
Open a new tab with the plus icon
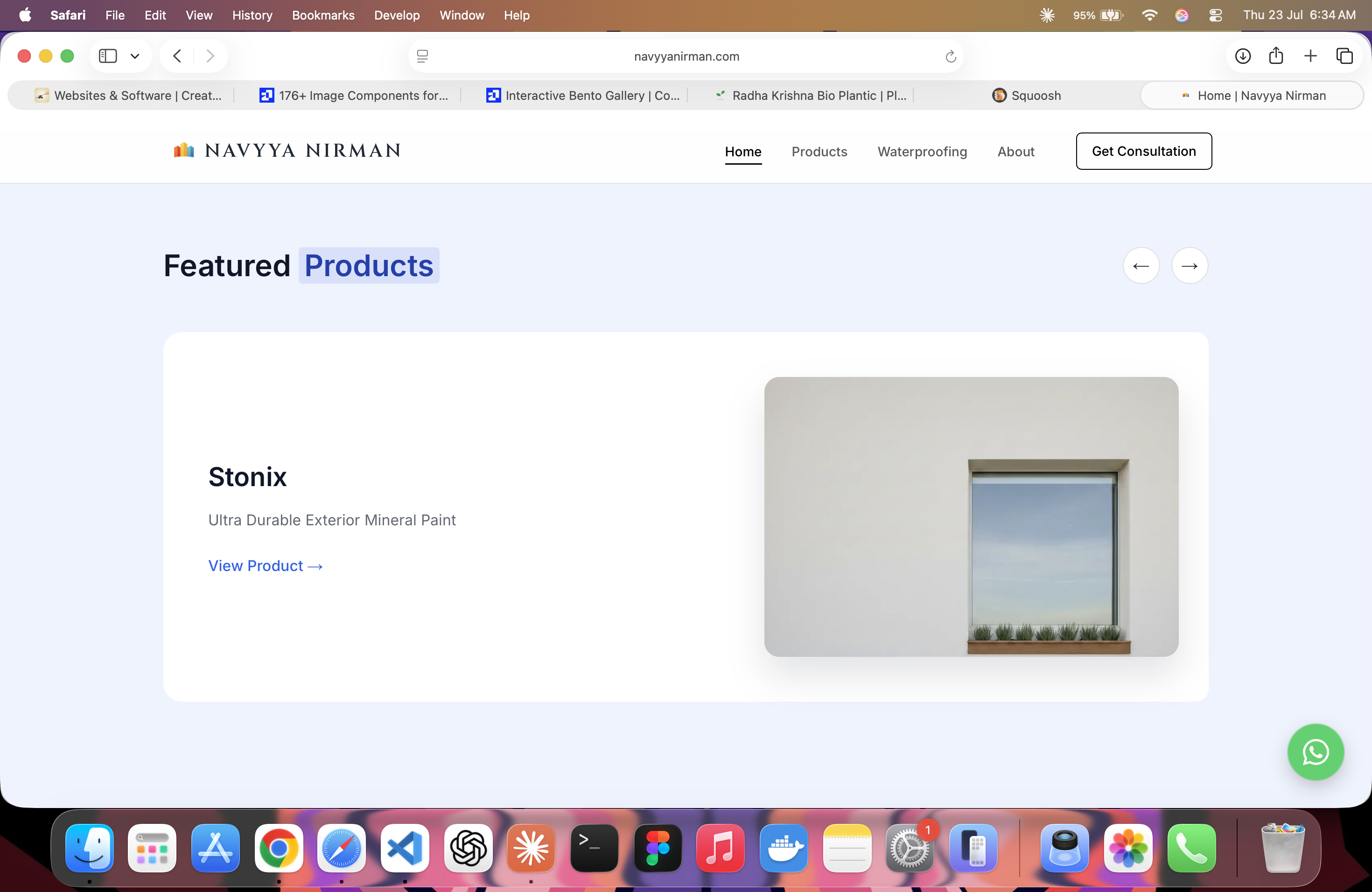[x=1310, y=56]
